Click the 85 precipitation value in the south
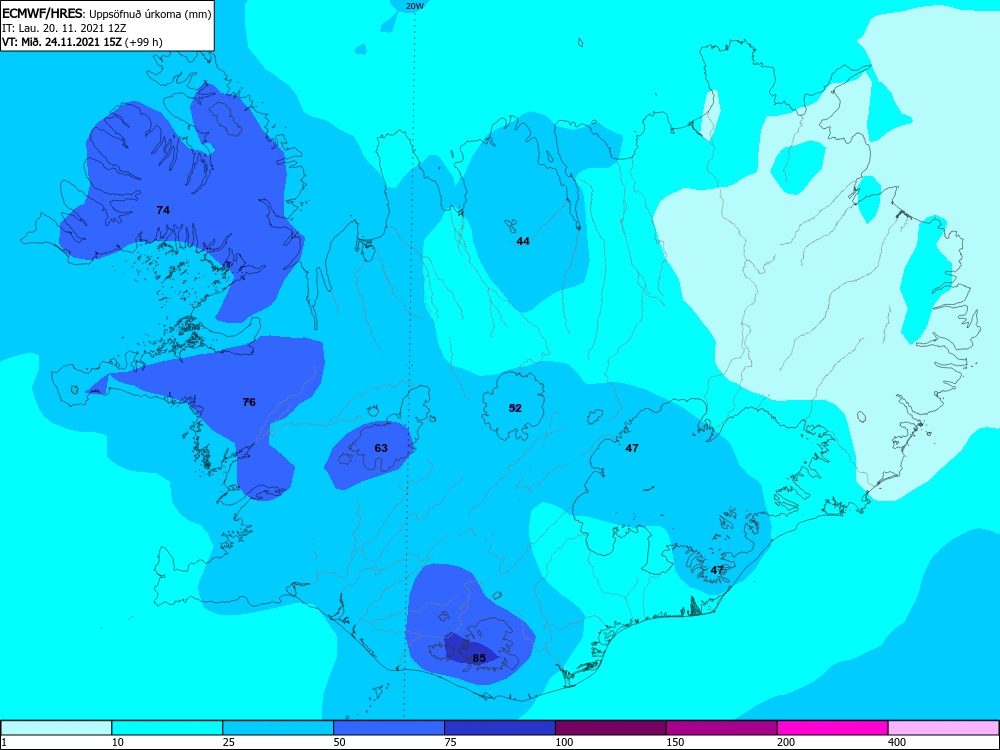This screenshot has height=750, width=1000. click(x=479, y=658)
